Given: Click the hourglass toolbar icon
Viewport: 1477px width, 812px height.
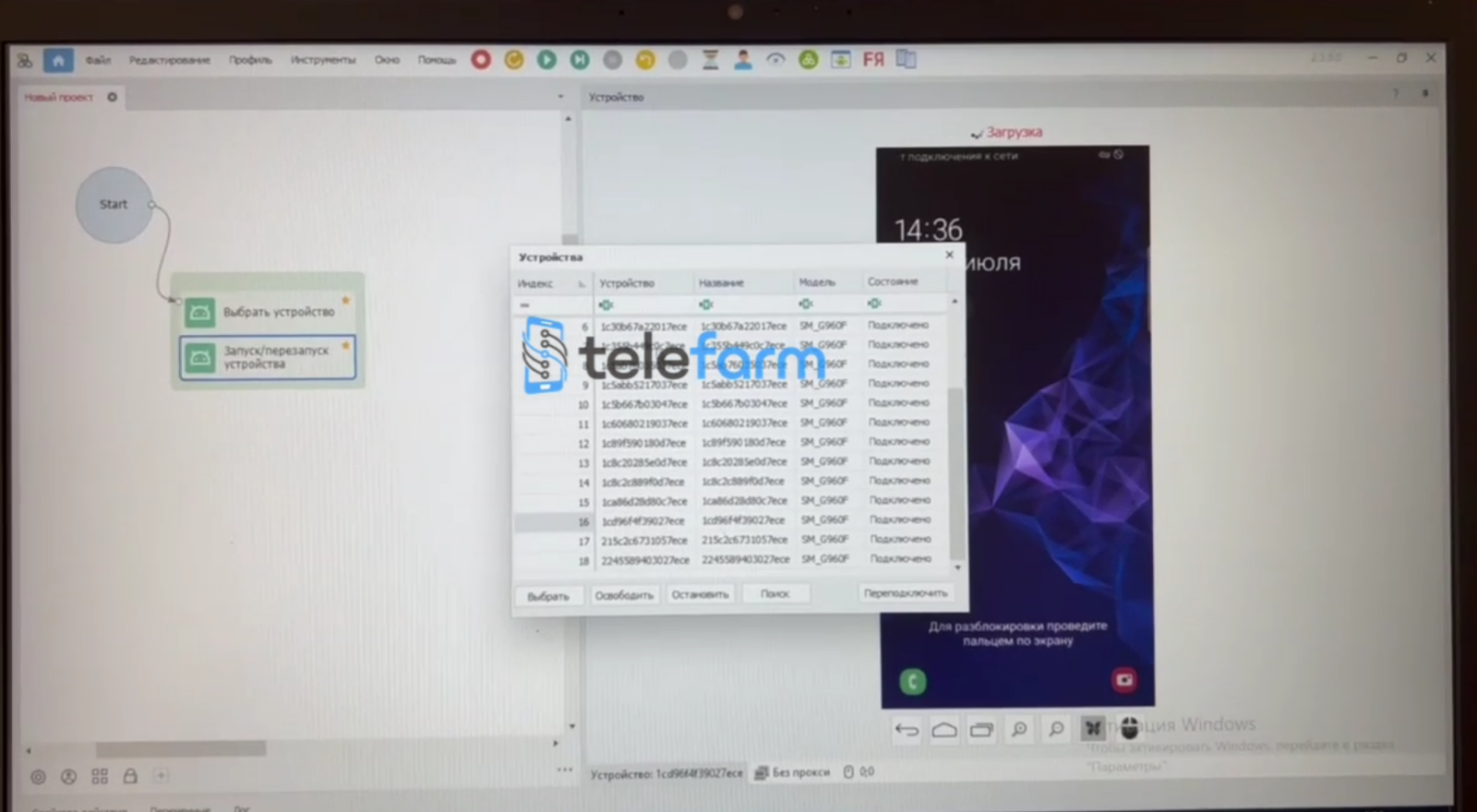Looking at the screenshot, I should (710, 60).
